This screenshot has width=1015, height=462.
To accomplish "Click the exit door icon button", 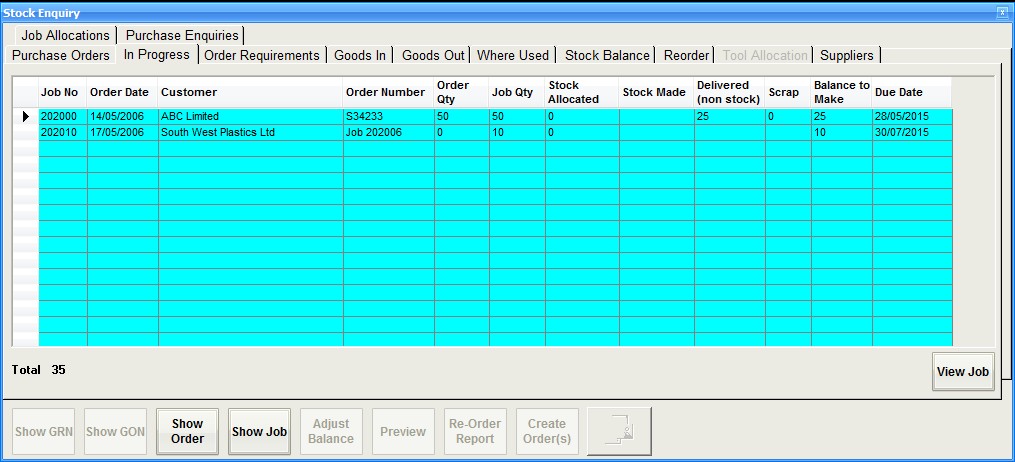I will 619,432.
